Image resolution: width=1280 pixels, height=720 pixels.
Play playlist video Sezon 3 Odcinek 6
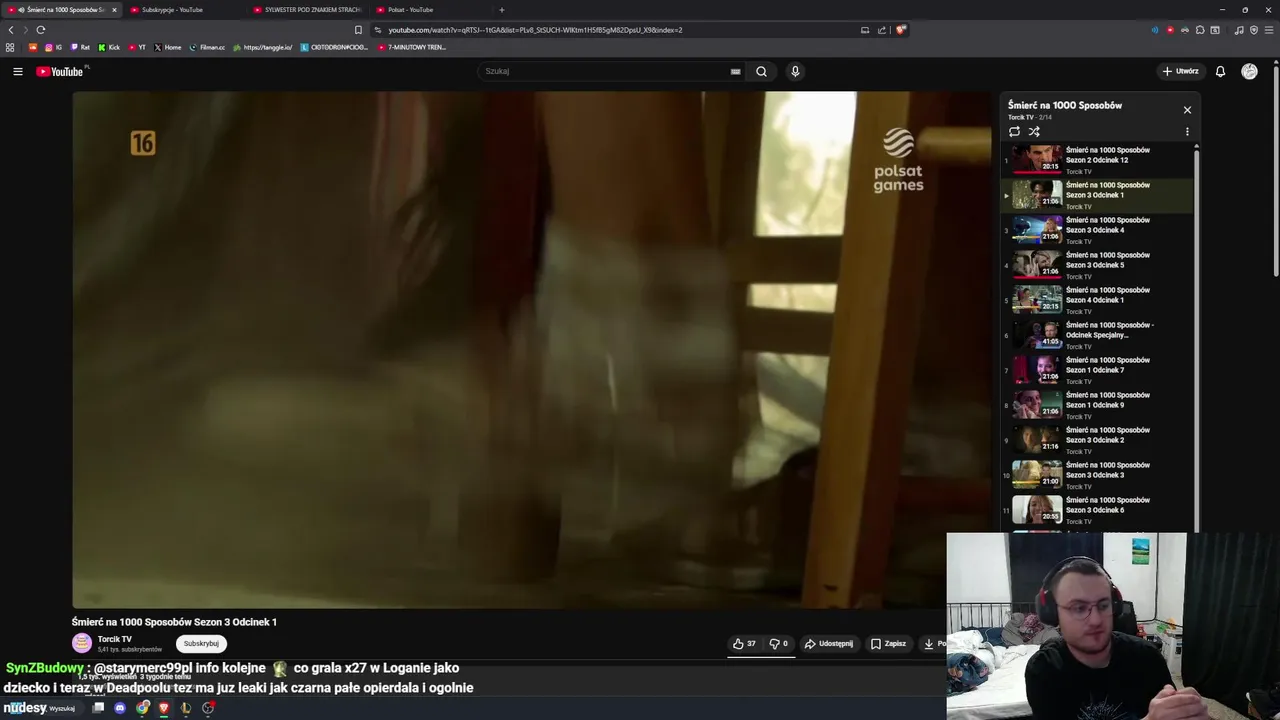point(1097,510)
